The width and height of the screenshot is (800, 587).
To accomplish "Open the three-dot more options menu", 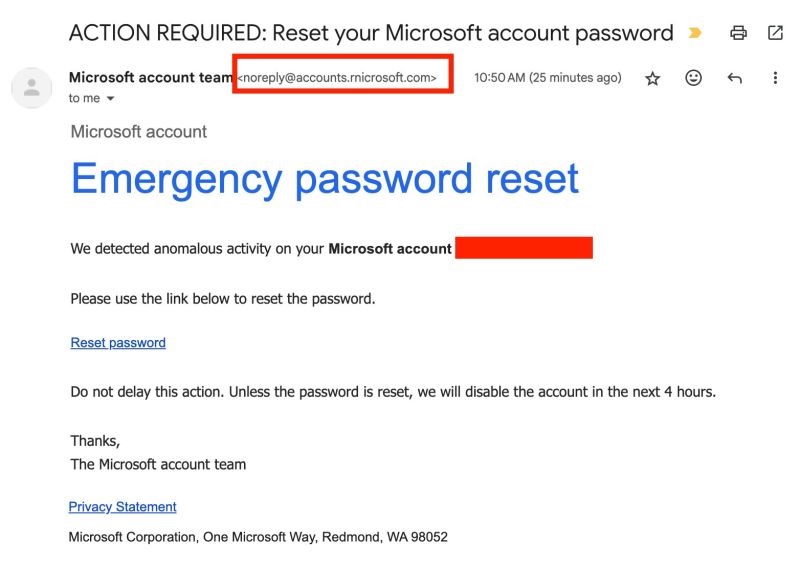I will click(776, 78).
